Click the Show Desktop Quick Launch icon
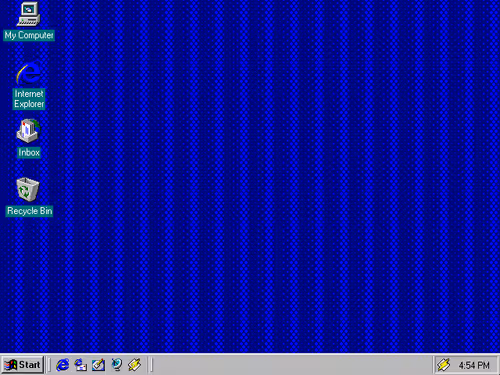This screenshot has height=375, width=500. pos(98,365)
